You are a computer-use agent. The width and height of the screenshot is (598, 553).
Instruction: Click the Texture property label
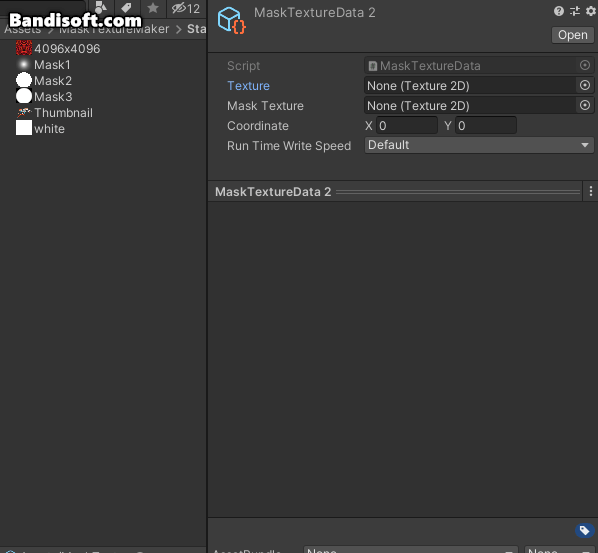[248, 86]
